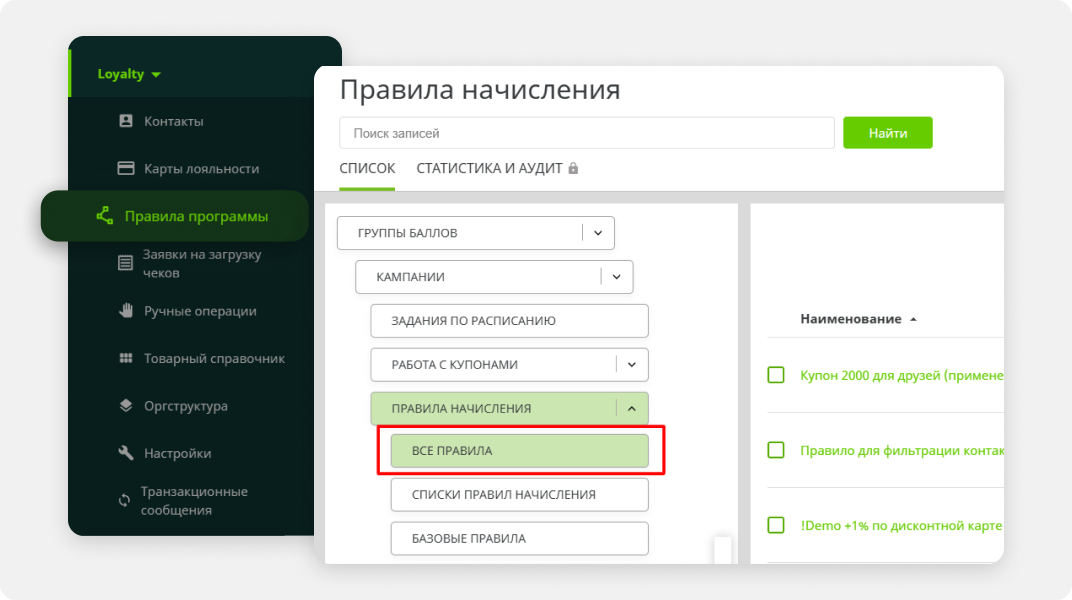The width and height of the screenshot is (1072, 600).
Task: Open the '!Demo +1% по дисконтной карте' link
Action: click(900, 525)
